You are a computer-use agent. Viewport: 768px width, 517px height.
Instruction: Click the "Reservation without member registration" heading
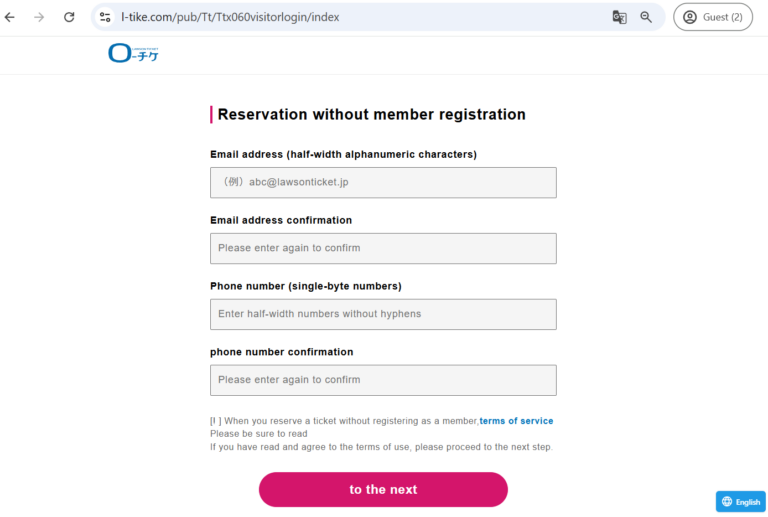pyautogui.click(x=371, y=114)
